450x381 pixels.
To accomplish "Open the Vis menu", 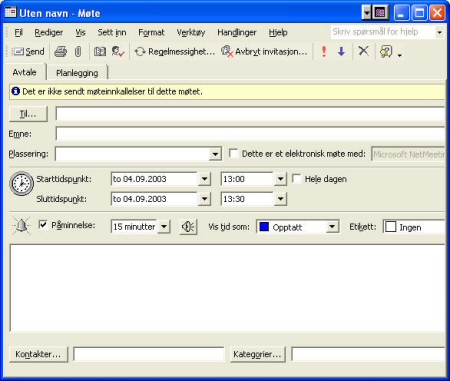I will coord(80,32).
